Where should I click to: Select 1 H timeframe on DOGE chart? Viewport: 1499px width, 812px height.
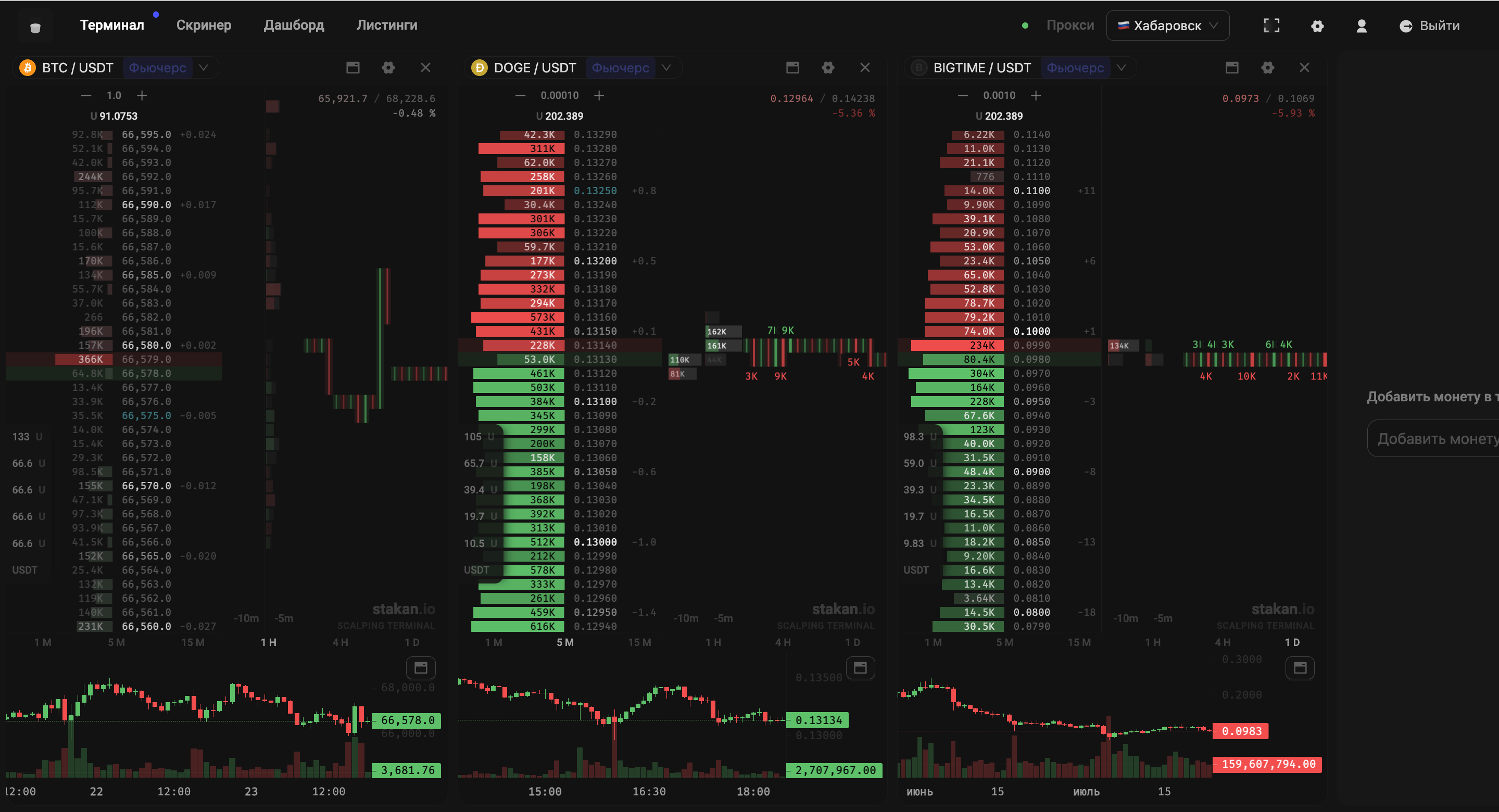[713, 642]
